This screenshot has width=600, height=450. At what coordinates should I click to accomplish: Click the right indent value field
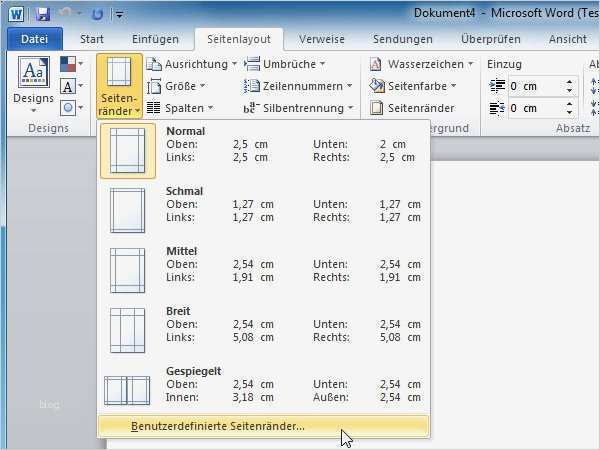click(x=536, y=108)
